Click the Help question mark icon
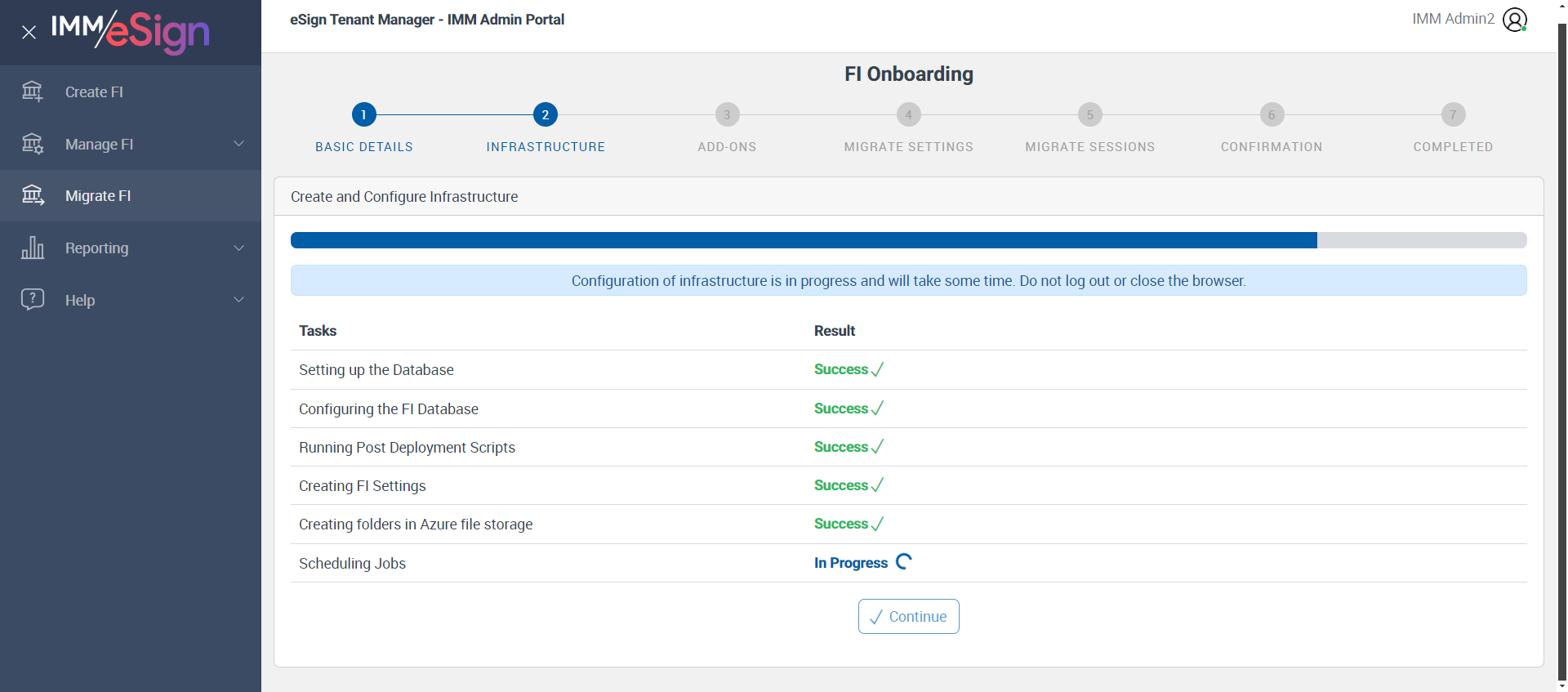The height and width of the screenshot is (692, 1568). [33, 299]
